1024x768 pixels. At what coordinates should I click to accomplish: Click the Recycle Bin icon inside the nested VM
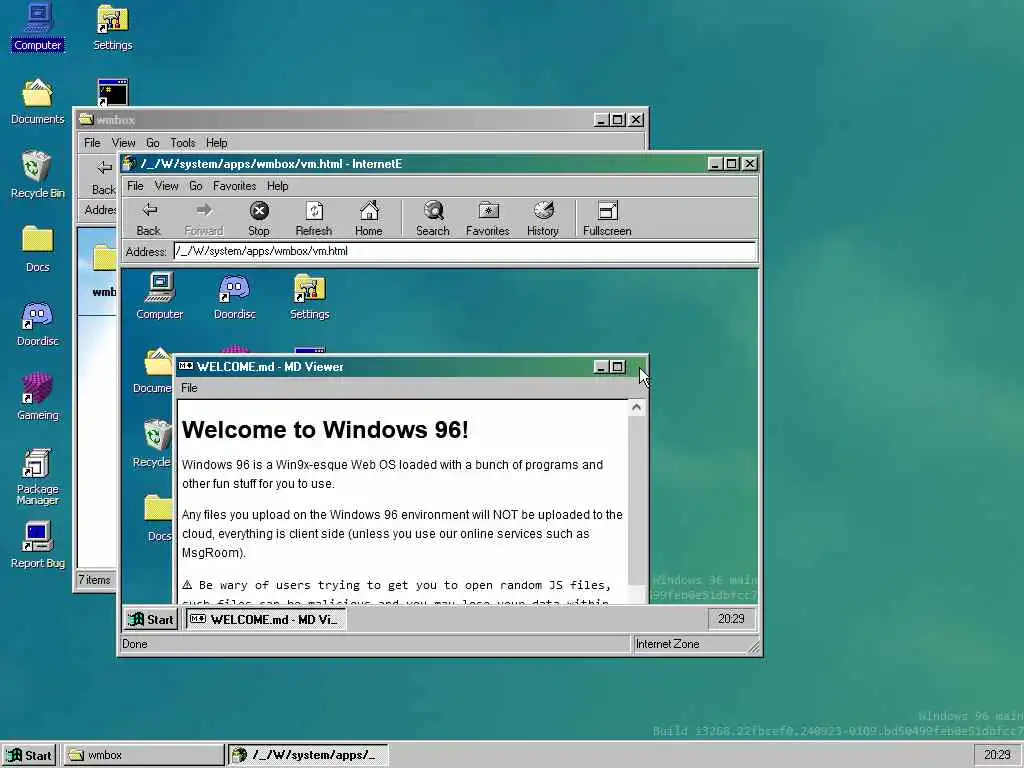coord(154,444)
